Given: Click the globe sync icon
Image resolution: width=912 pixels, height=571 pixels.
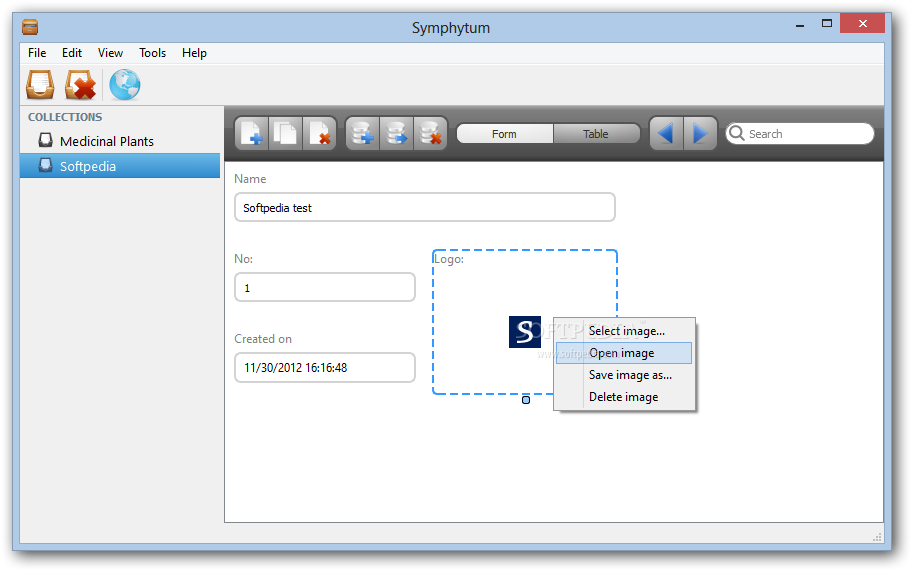Looking at the screenshot, I should coord(124,85).
